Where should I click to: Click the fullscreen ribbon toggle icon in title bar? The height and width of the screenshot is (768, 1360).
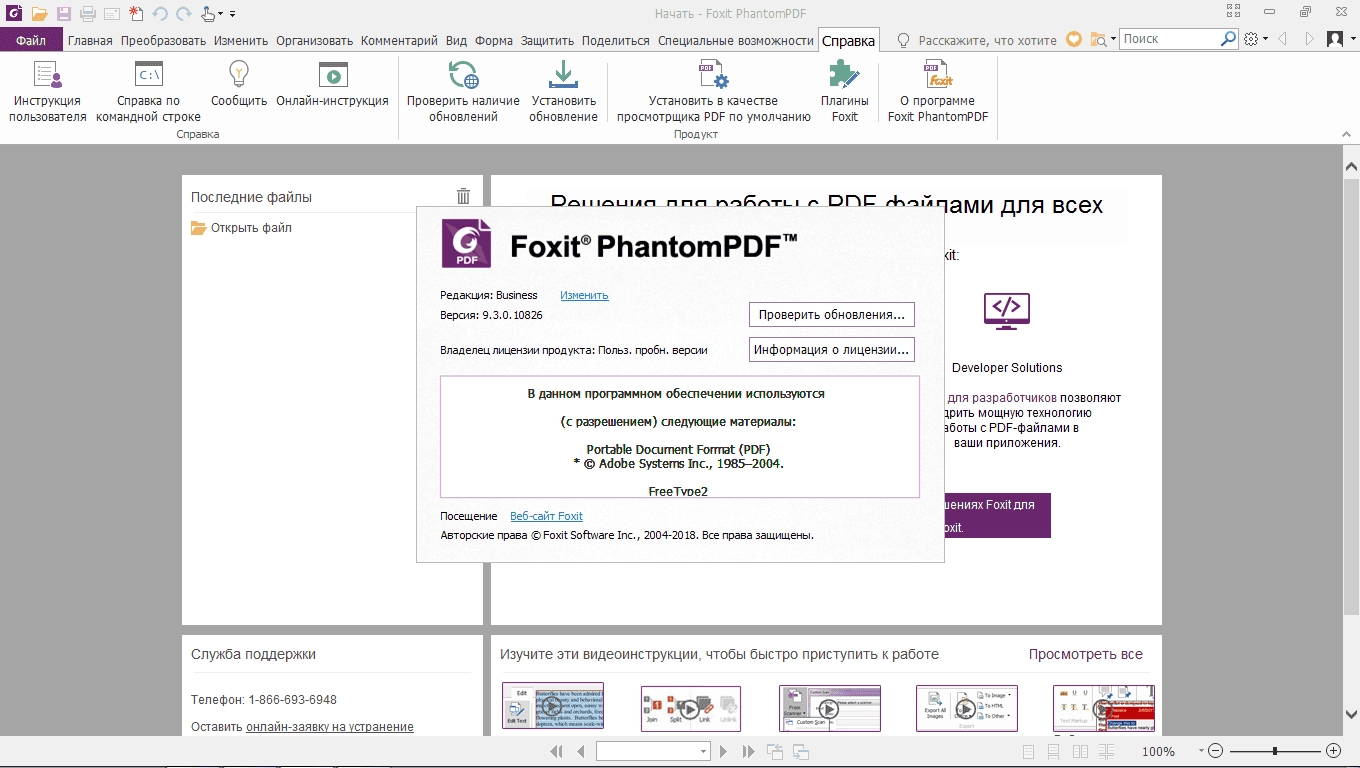pos(1232,12)
